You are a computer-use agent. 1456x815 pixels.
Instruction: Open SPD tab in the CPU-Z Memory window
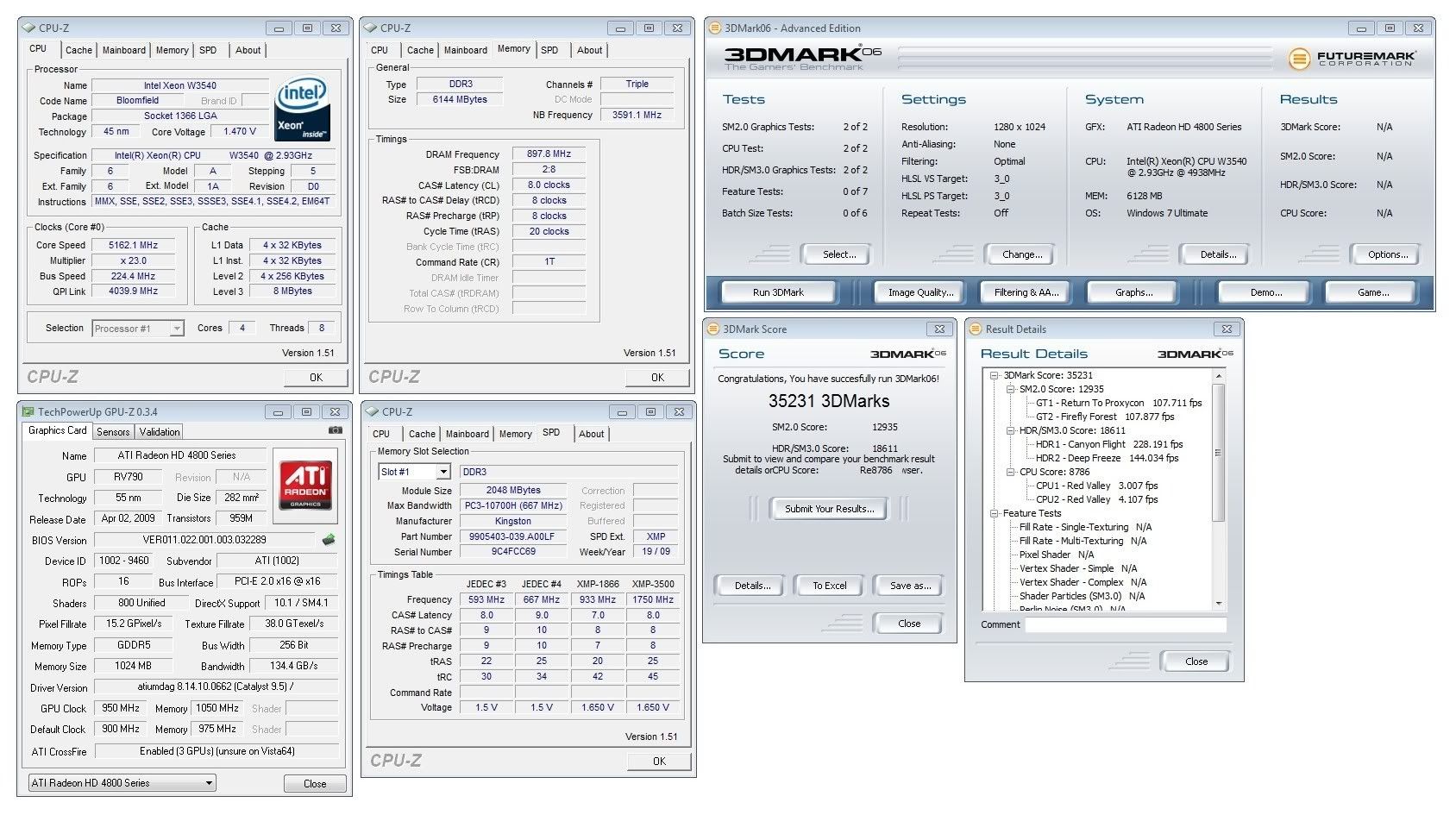(x=549, y=50)
